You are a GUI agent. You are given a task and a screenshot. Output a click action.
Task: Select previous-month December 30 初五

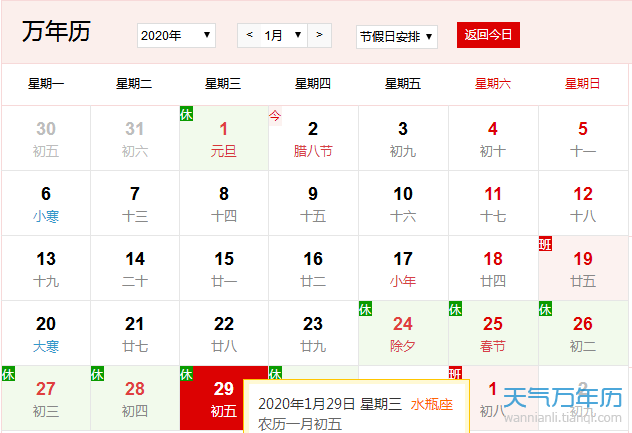46,138
